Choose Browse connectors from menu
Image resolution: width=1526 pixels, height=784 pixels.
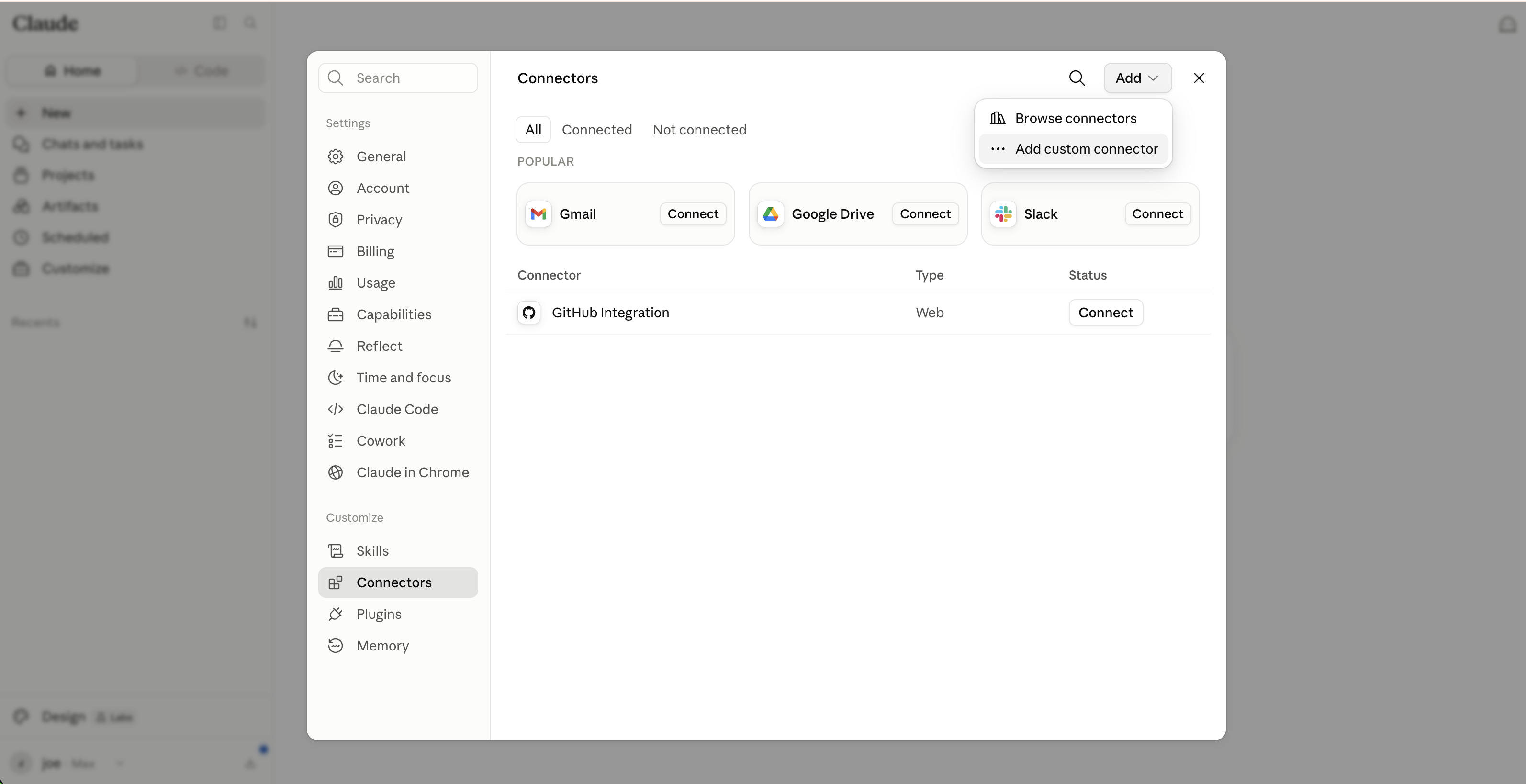click(x=1073, y=118)
